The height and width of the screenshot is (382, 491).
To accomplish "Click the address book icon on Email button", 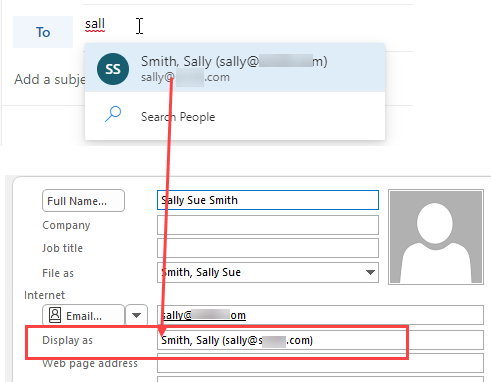I will pos(55,315).
